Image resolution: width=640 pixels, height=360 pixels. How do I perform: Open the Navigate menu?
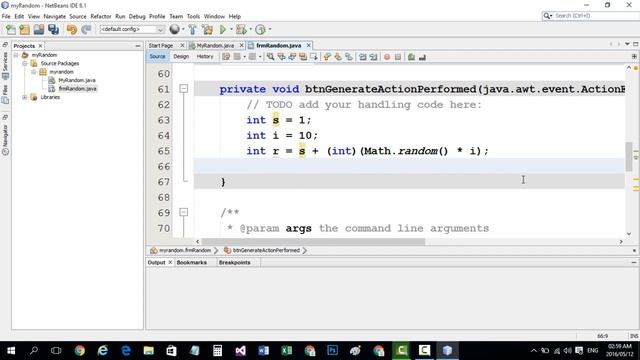point(55,16)
